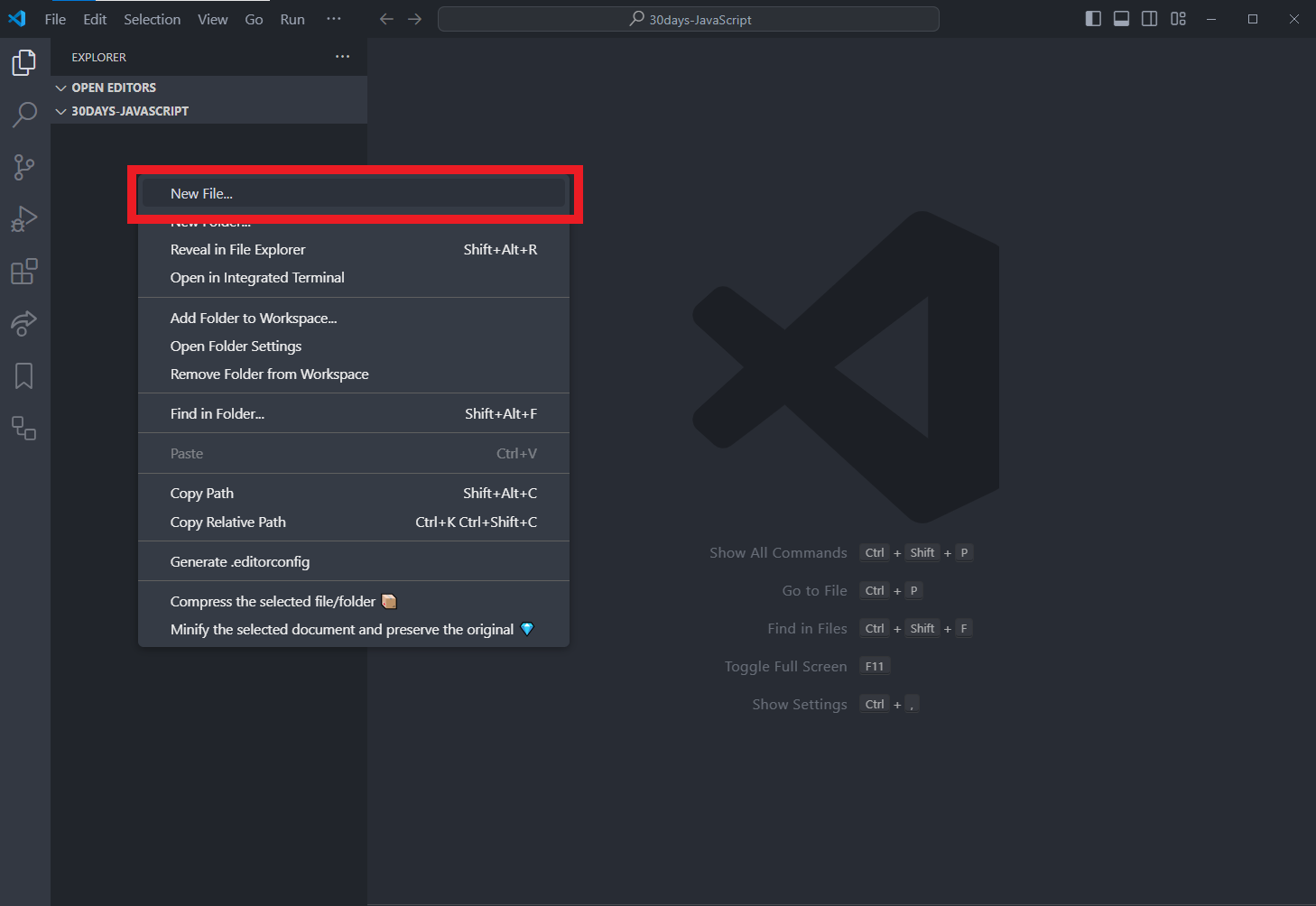Screen dimensions: 1316x906
Task: Toggle the bottom panel layout icon
Action: pos(1121,19)
